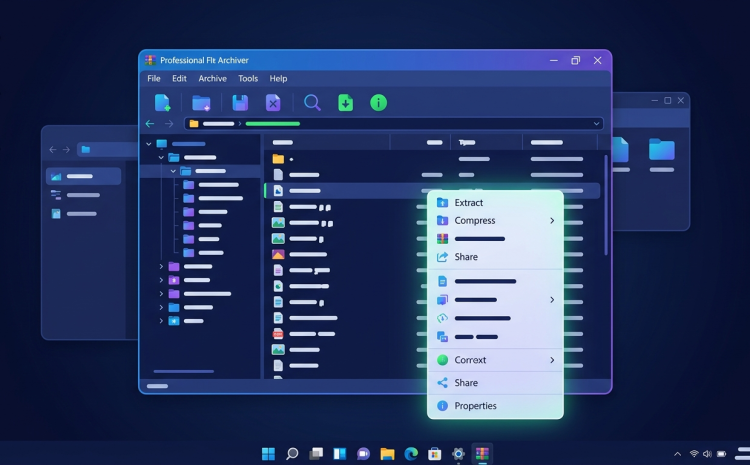Collapse the computer root node in tree
This screenshot has height=465, width=750.
[149, 144]
